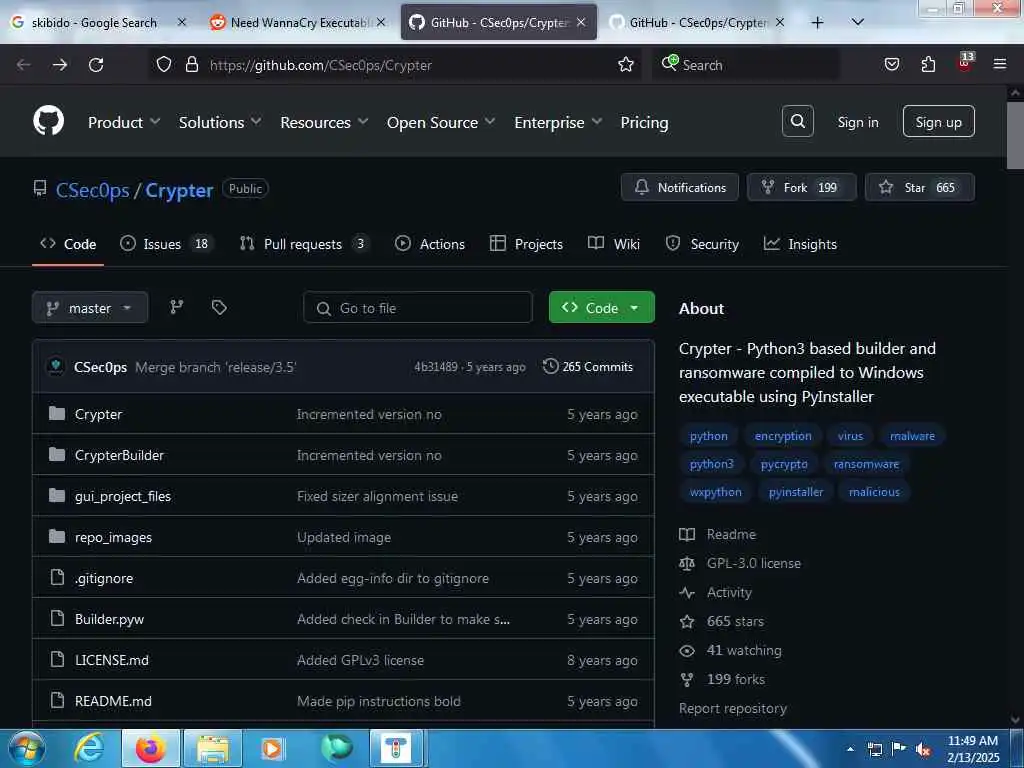The height and width of the screenshot is (768, 1024).
Task: Expand the Resources menu
Action: (324, 123)
